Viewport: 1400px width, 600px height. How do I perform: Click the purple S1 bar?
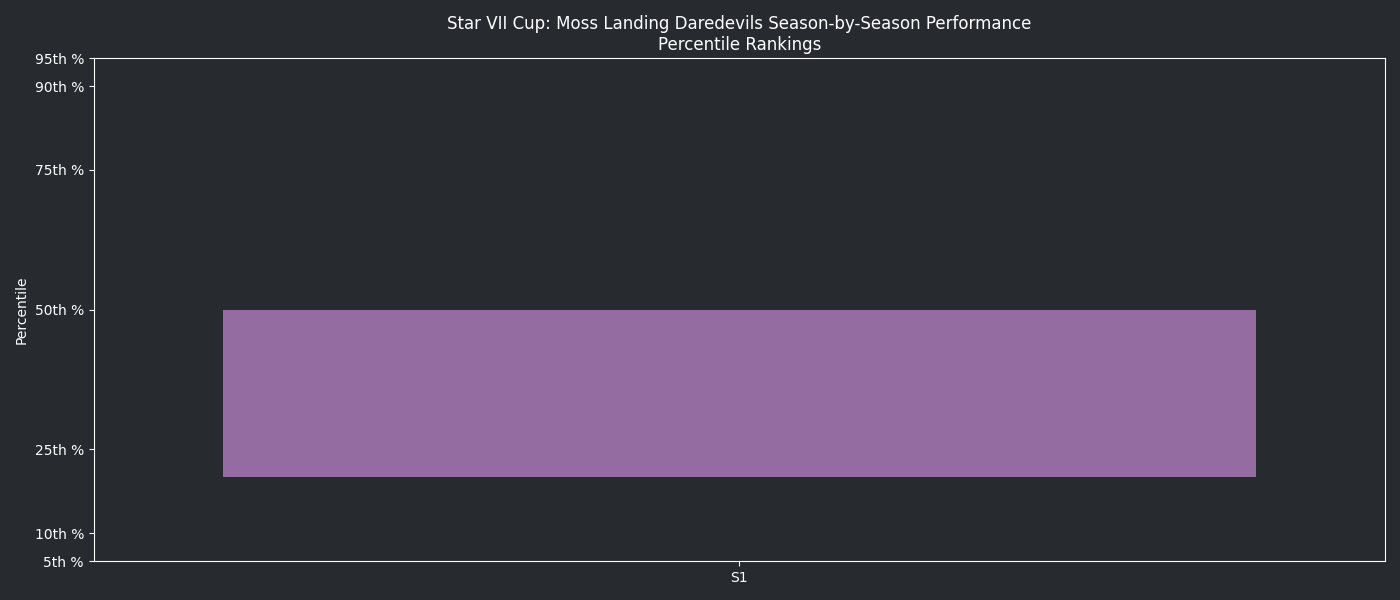[x=739, y=393]
